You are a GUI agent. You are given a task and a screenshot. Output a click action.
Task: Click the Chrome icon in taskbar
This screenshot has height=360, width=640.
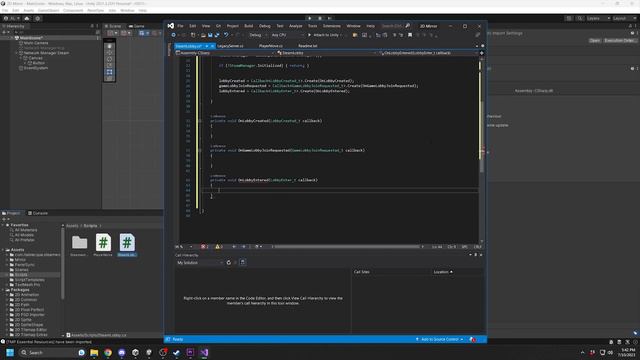(108, 352)
